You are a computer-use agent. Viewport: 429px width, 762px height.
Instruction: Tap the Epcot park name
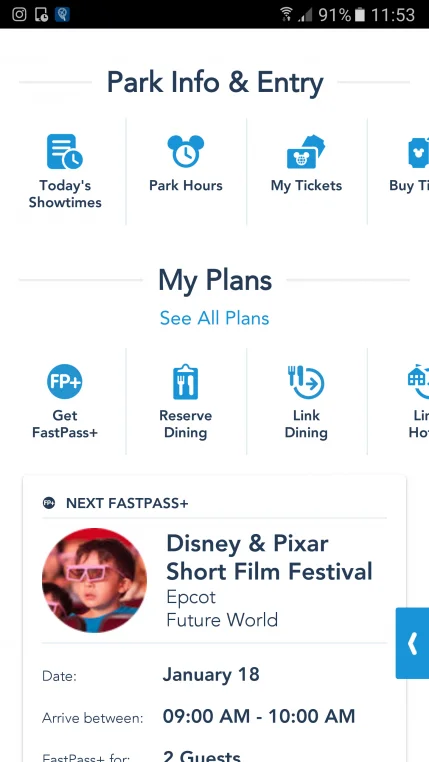pyautogui.click(x=191, y=597)
